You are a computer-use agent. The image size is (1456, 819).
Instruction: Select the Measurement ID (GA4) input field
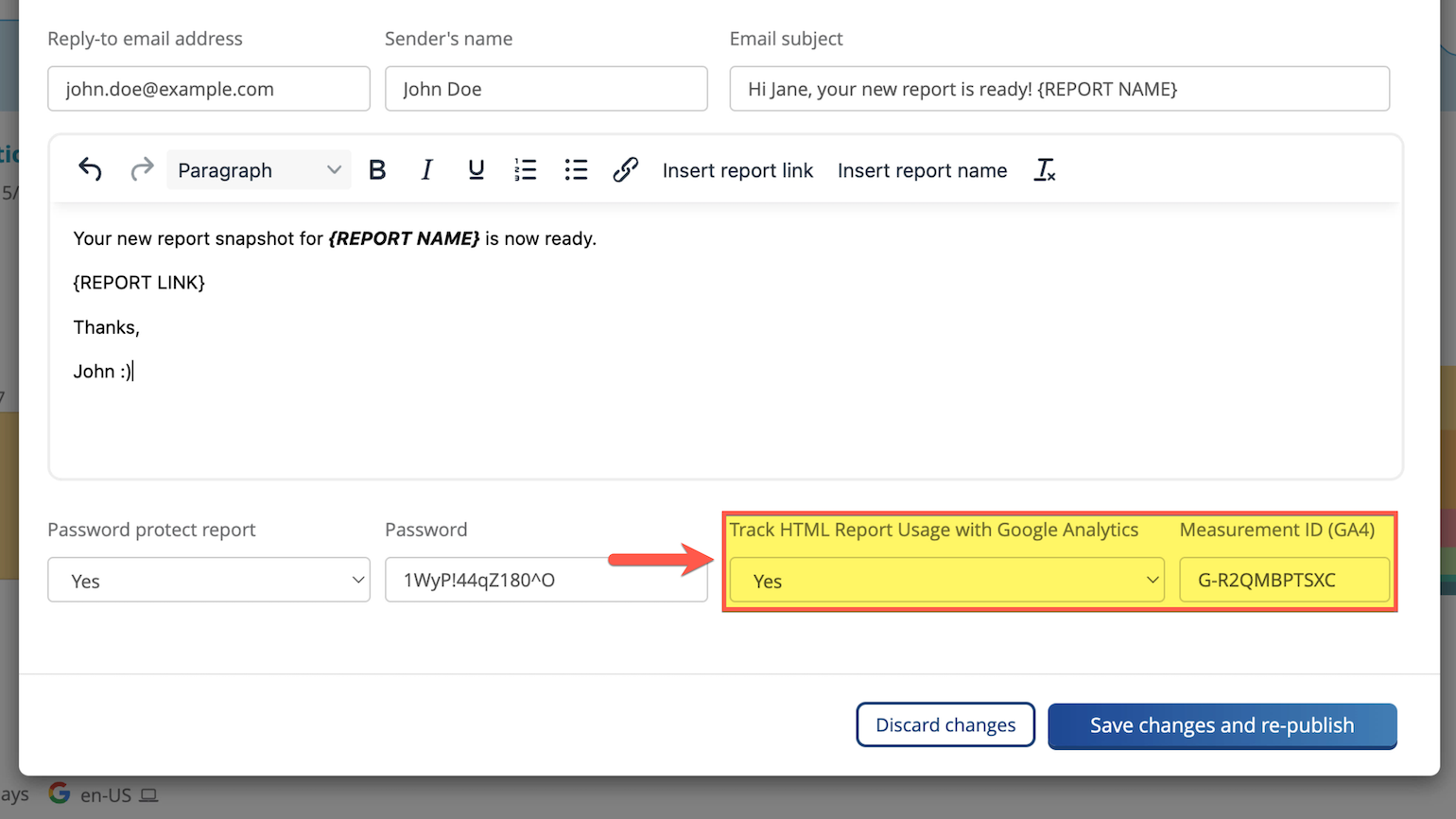[x=1284, y=580]
